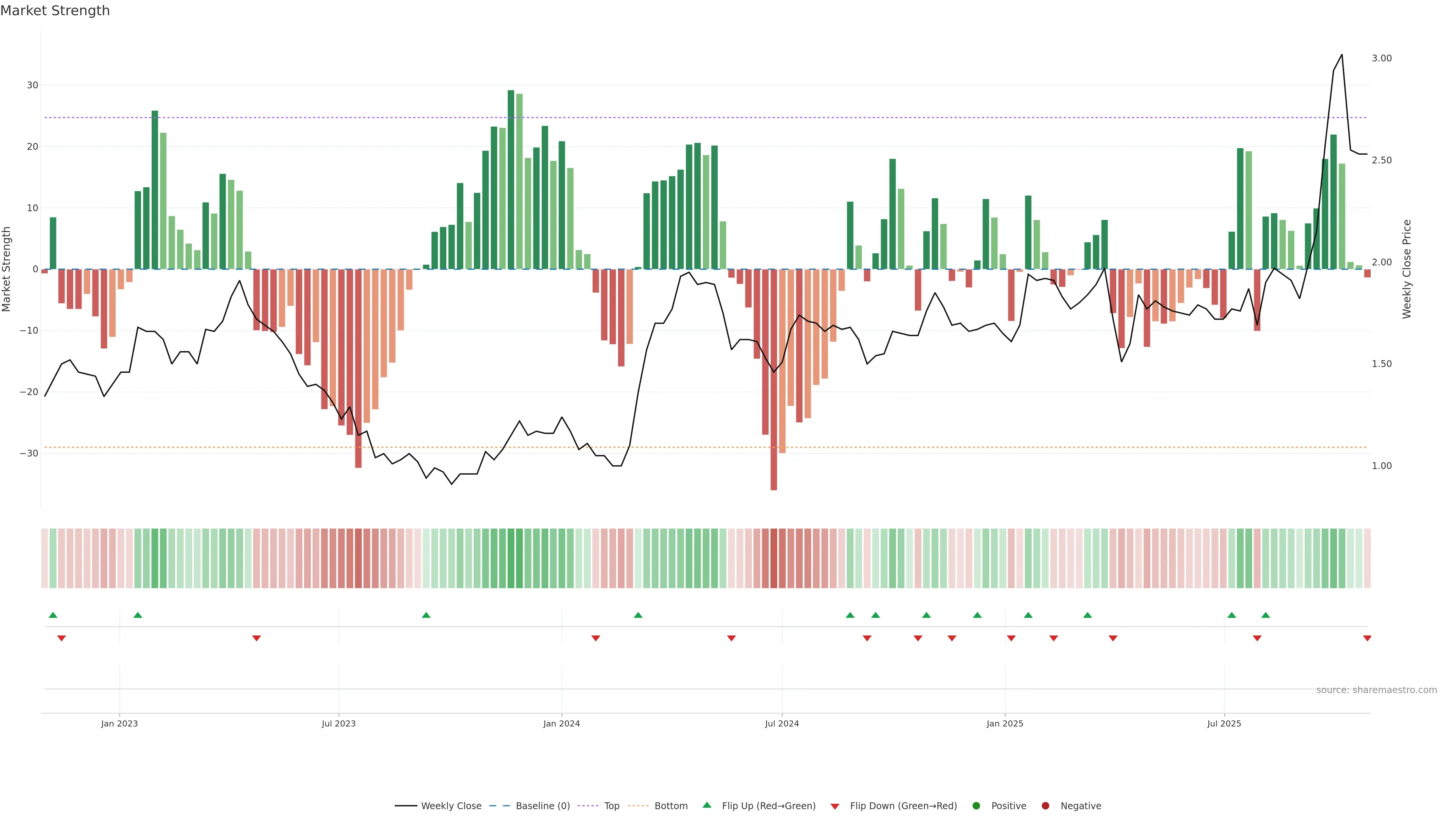Click the first green flip-up marker

click(53, 615)
